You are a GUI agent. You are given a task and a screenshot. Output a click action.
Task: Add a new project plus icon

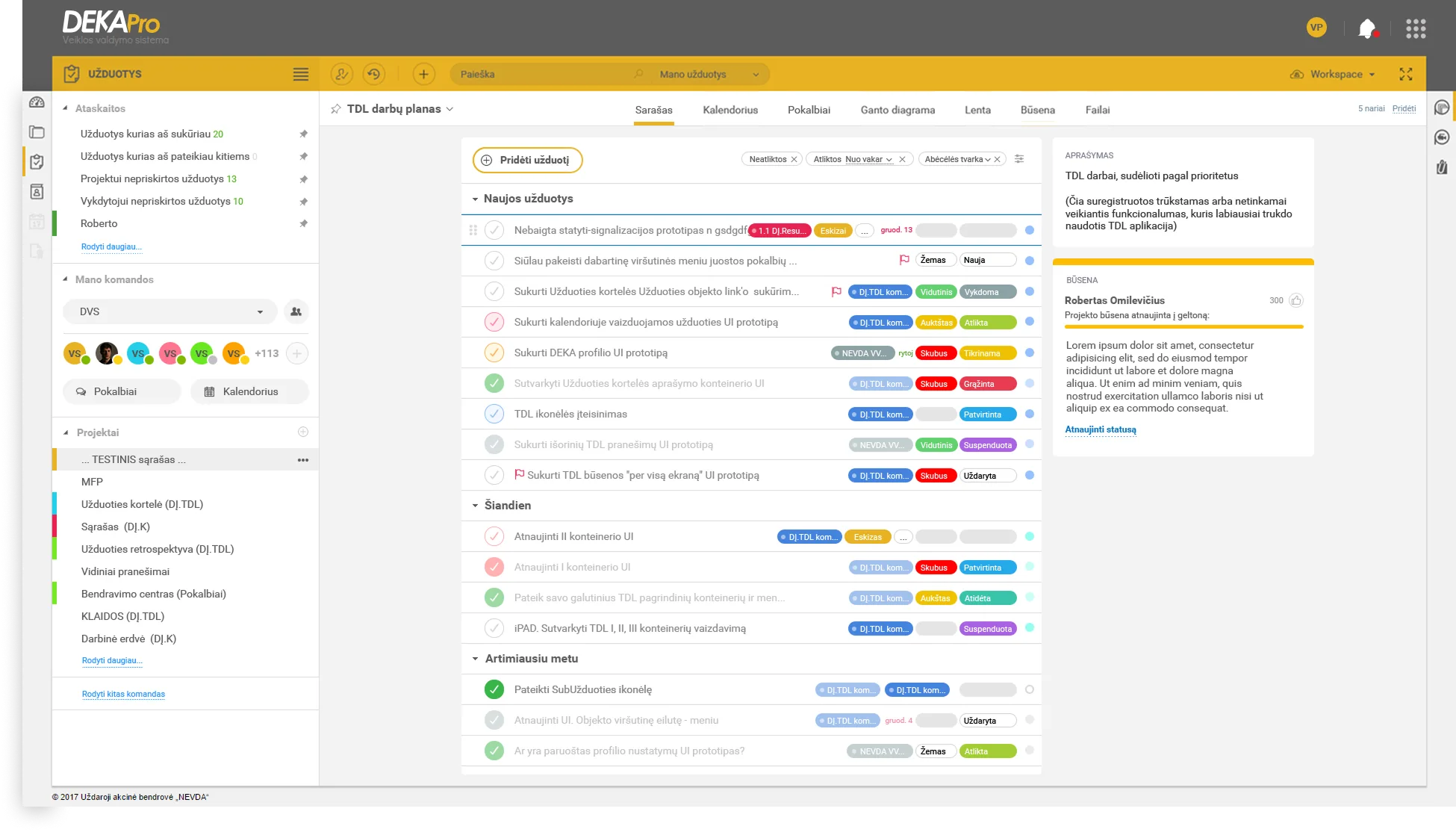pos(303,432)
